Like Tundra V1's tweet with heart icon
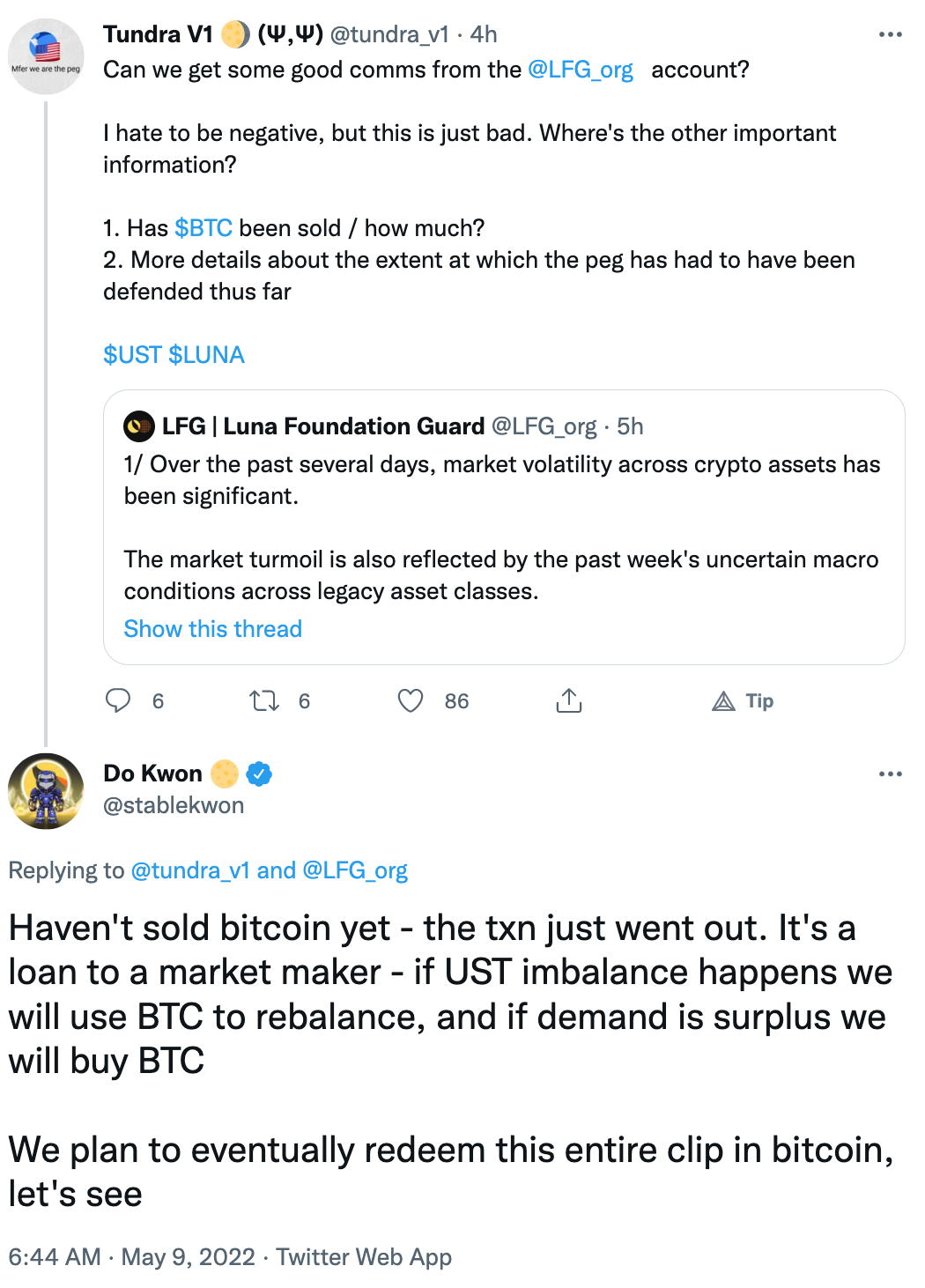The width and height of the screenshot is (925, 1288). 411,701
